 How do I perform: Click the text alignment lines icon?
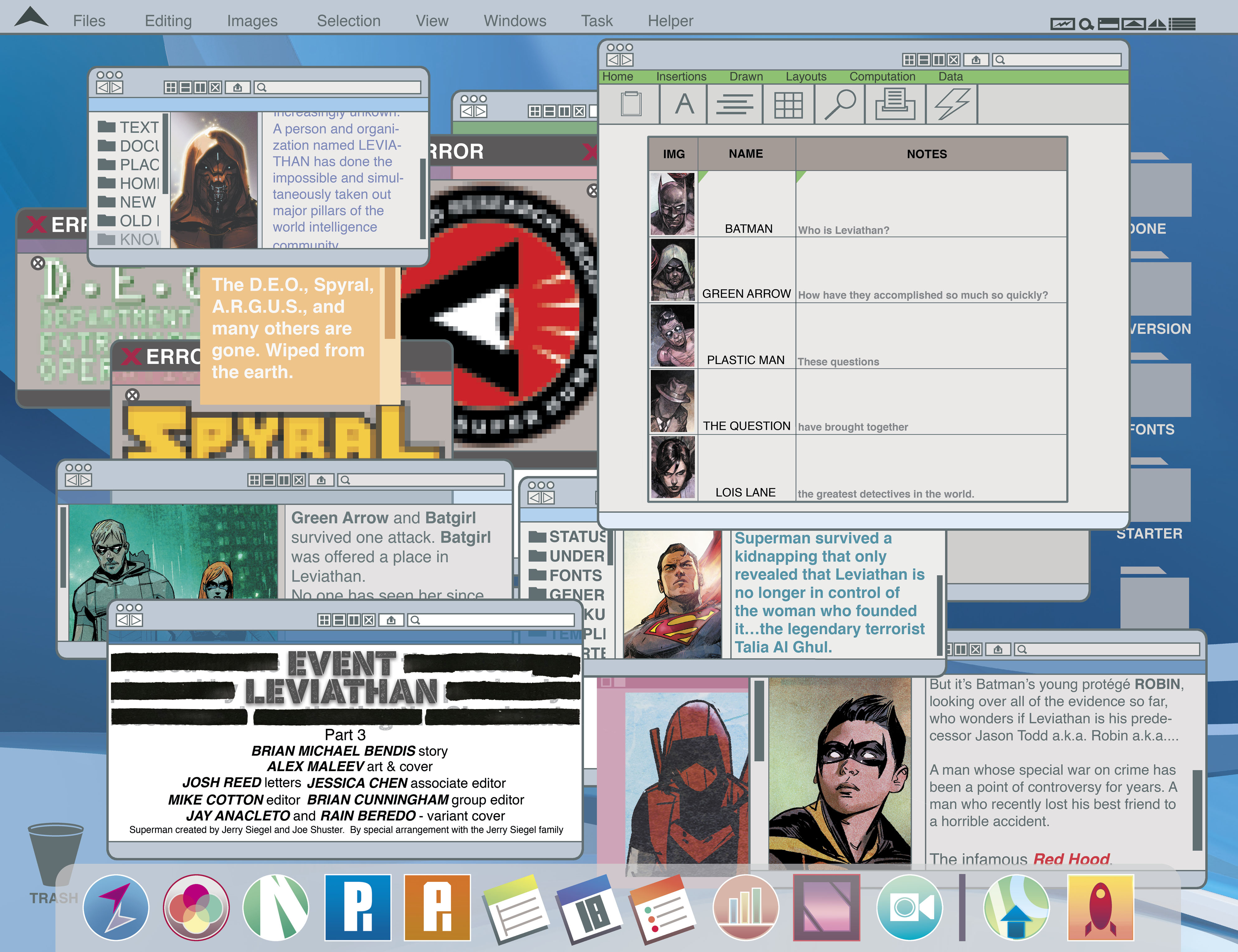(x=734, y=104)
